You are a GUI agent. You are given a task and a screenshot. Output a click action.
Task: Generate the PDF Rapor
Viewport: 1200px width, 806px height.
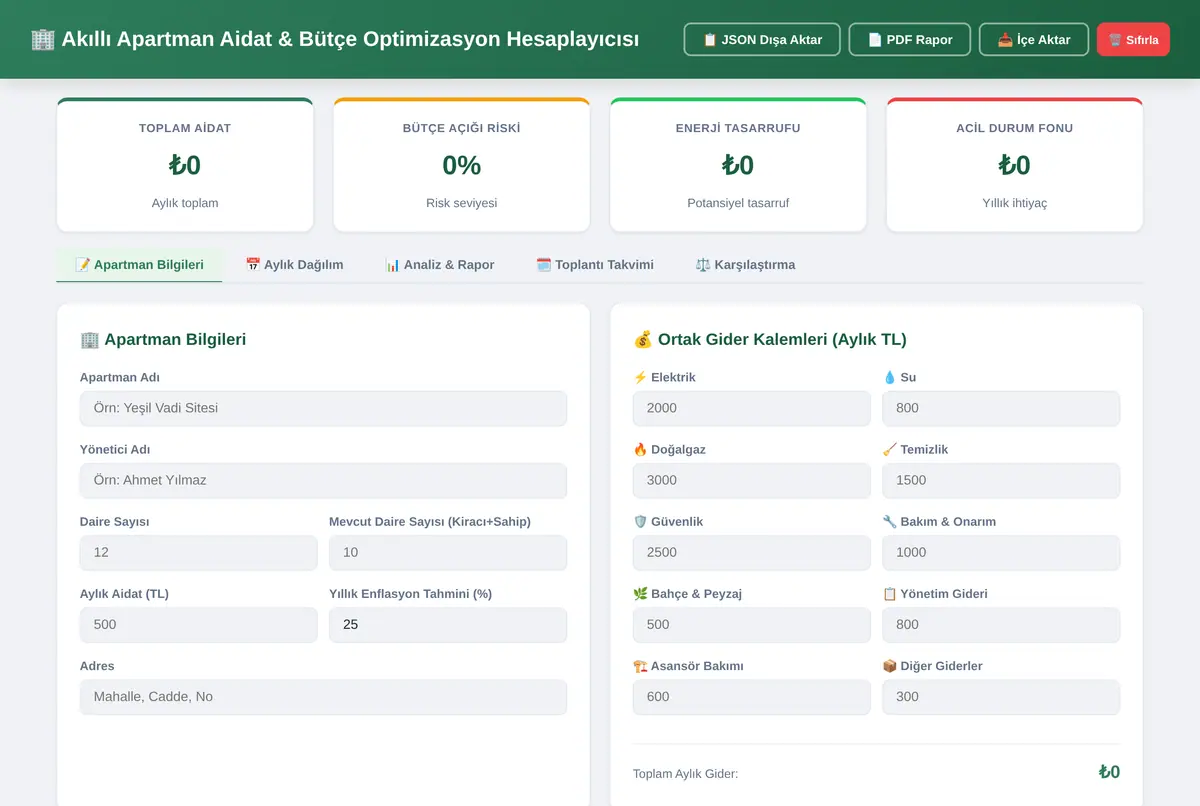(x=910, y=40)
